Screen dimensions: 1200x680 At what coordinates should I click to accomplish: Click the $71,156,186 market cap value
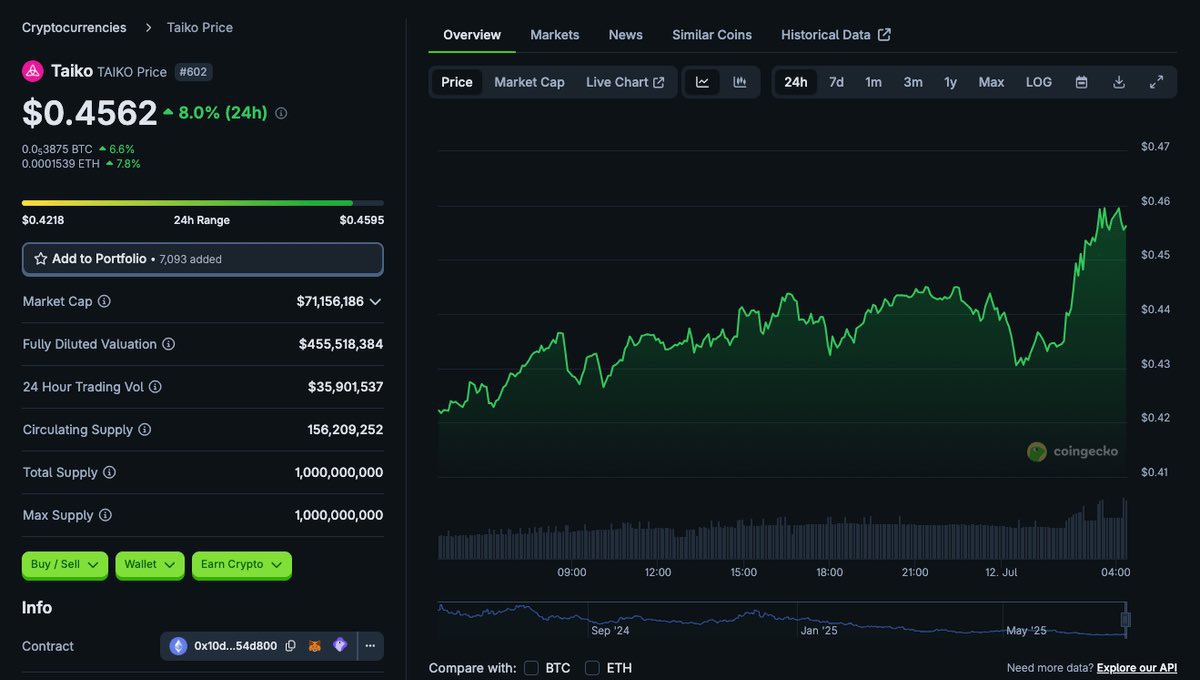tap(330, 301)
